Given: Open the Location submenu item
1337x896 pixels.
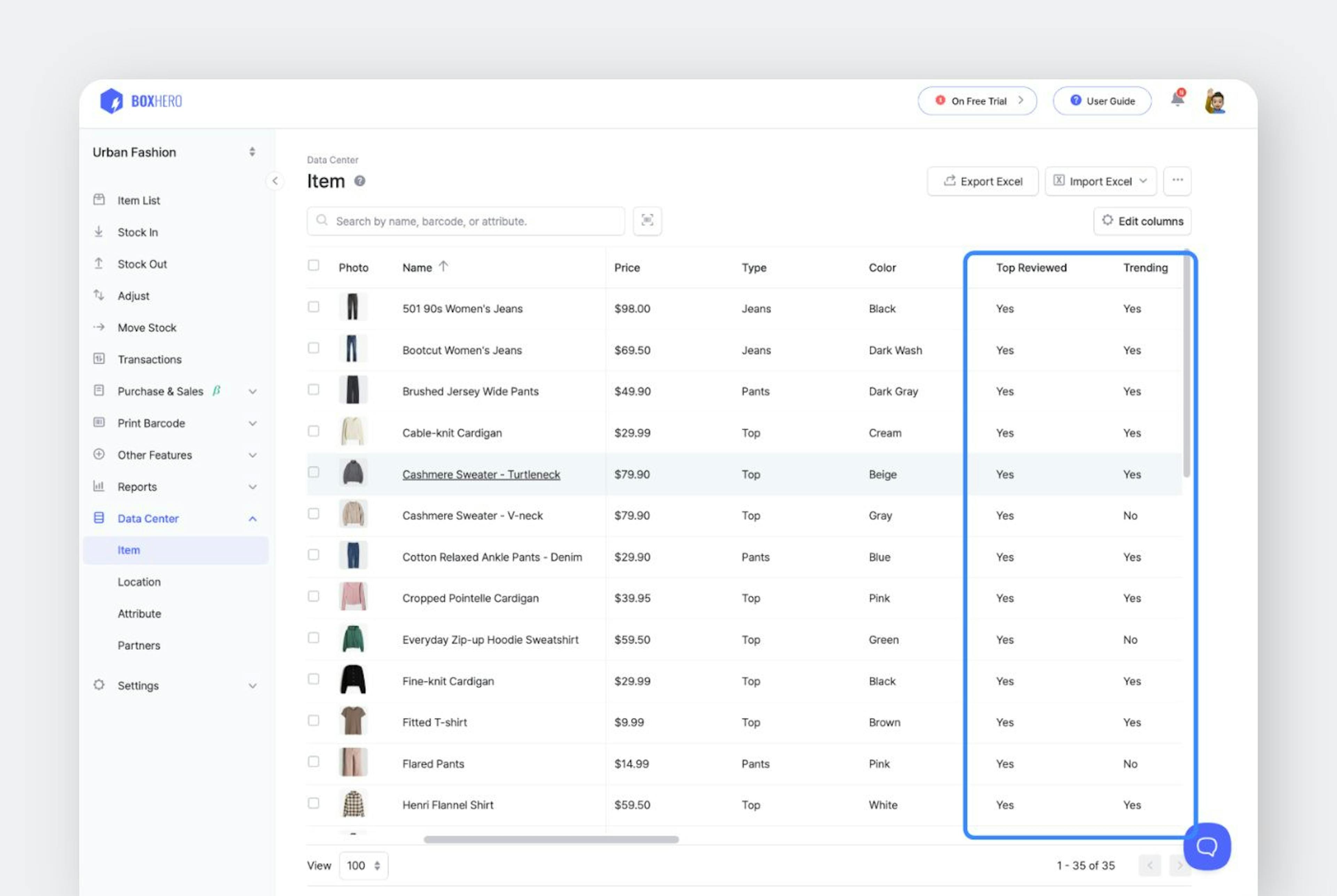Looking at the screenshot, I should click(x=139, y=582).
